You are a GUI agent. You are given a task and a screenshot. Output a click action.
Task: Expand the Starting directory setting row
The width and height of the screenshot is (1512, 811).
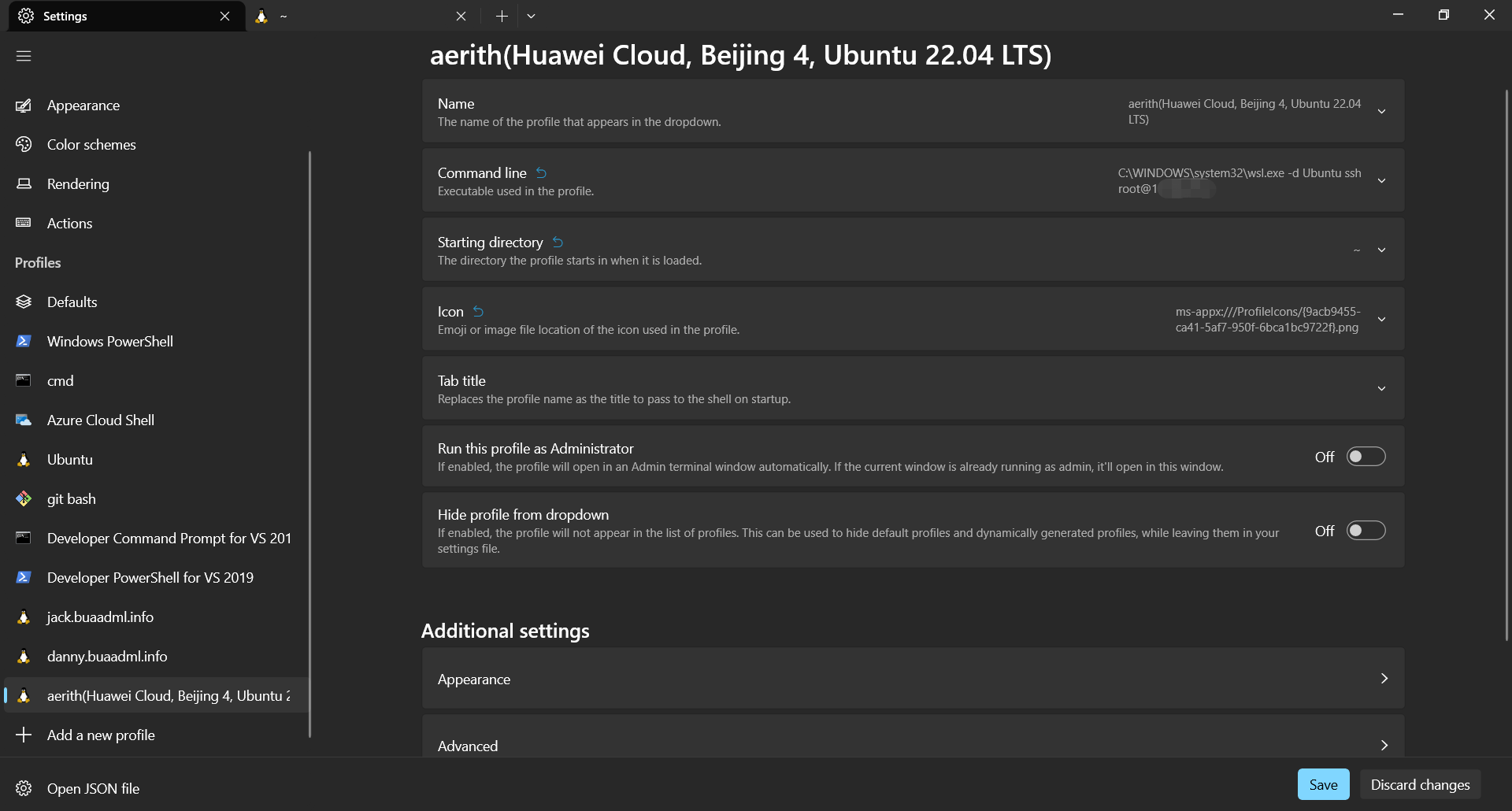pyautogui.click(x=913, y=250)
